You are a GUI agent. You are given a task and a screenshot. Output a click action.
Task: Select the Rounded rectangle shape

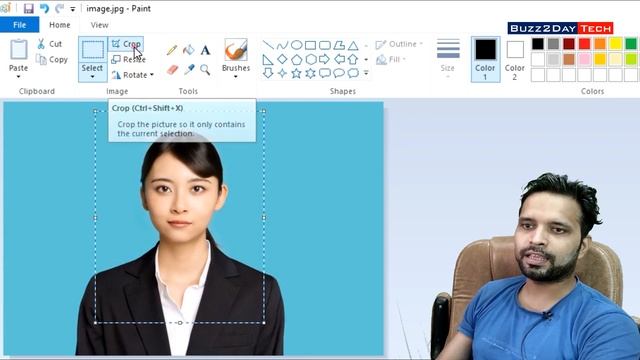(x=325, y=45)
